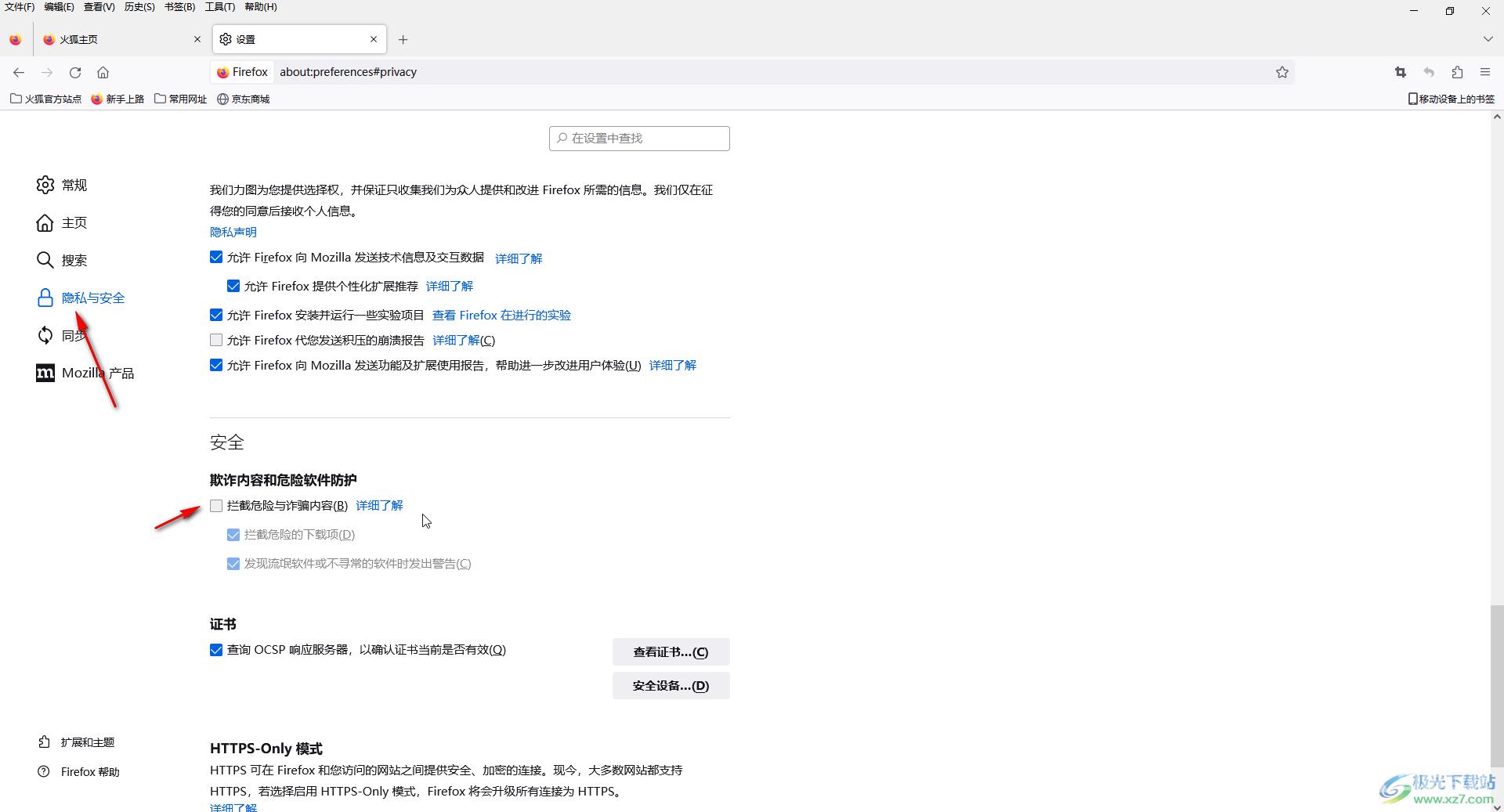1504x812 pixels.
Task: Click 查看证书 button
Action: pos(671,651)
